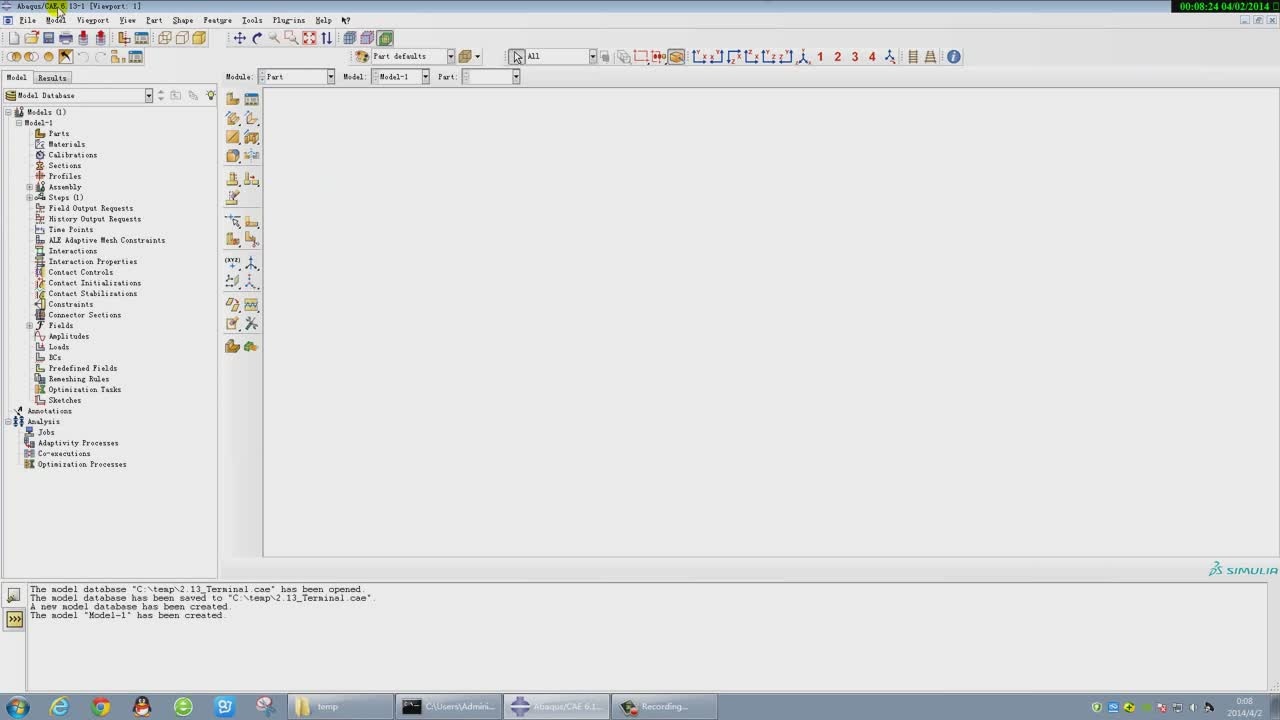Select the Pan View tool
Viewport: 1280px width, 720px height.
tap(240, 38)
